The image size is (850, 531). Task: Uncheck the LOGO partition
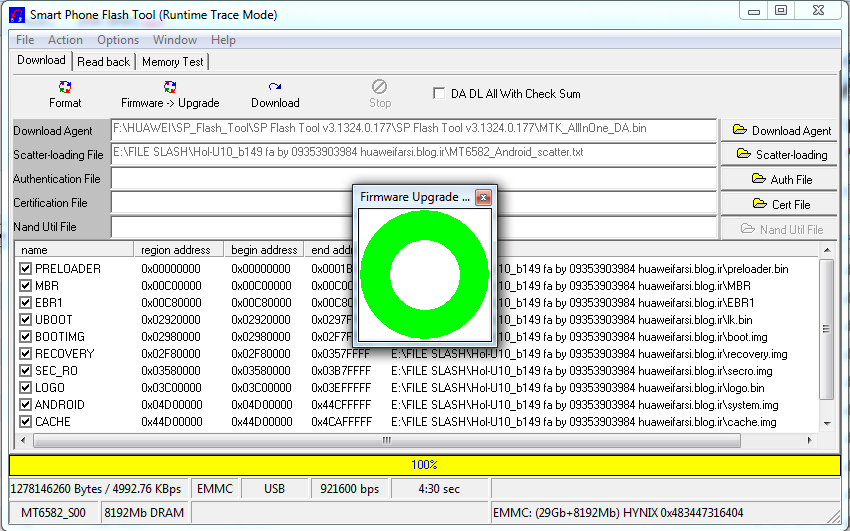25,387
